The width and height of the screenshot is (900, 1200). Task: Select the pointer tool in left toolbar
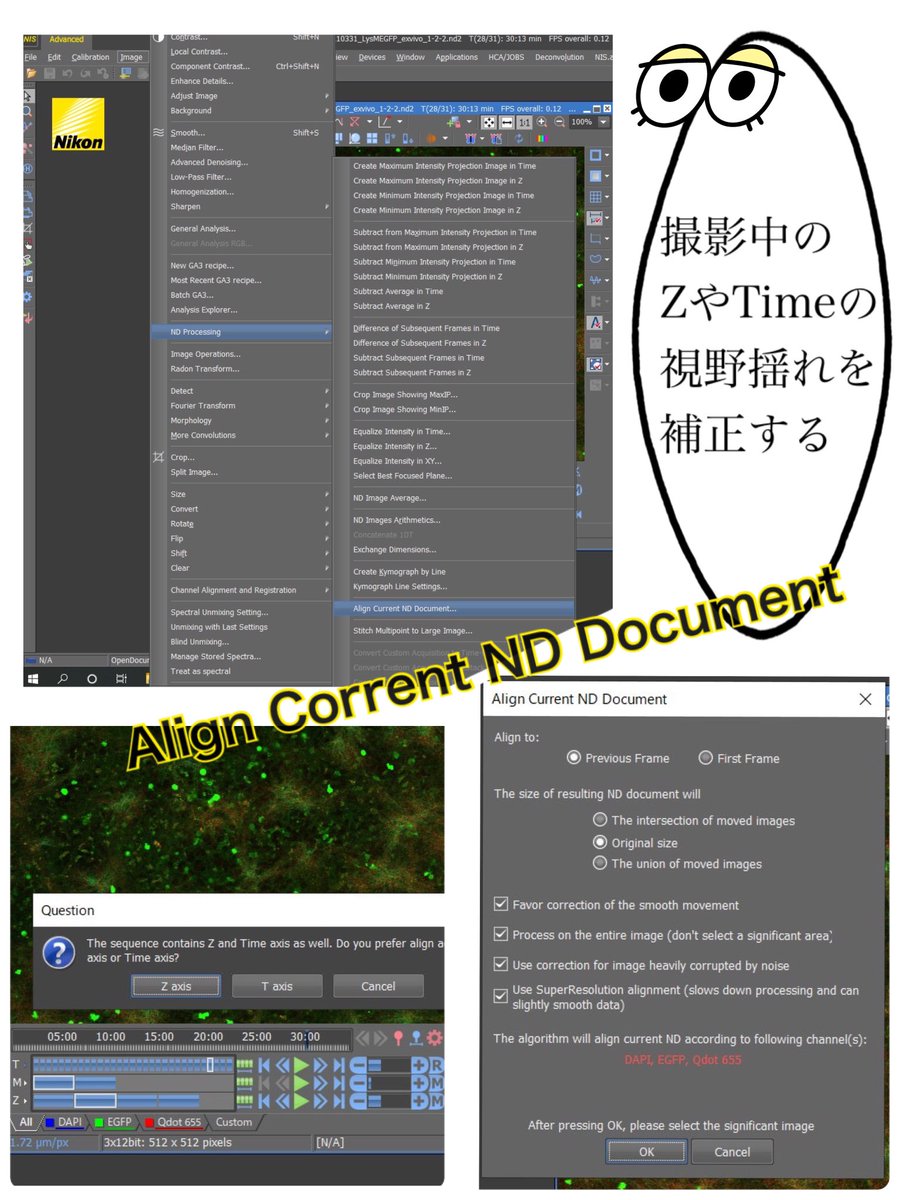[x=28, y=96]
